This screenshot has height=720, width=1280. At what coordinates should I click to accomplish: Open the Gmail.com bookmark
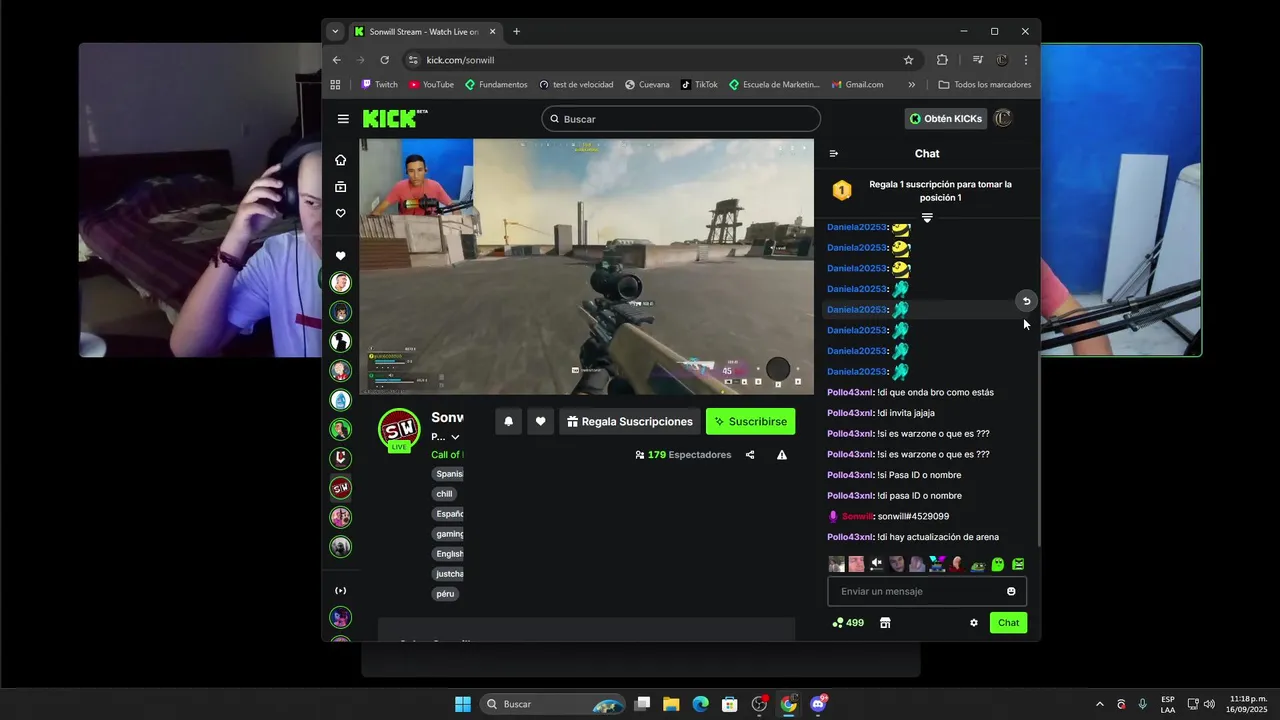(x=857, y=85)
